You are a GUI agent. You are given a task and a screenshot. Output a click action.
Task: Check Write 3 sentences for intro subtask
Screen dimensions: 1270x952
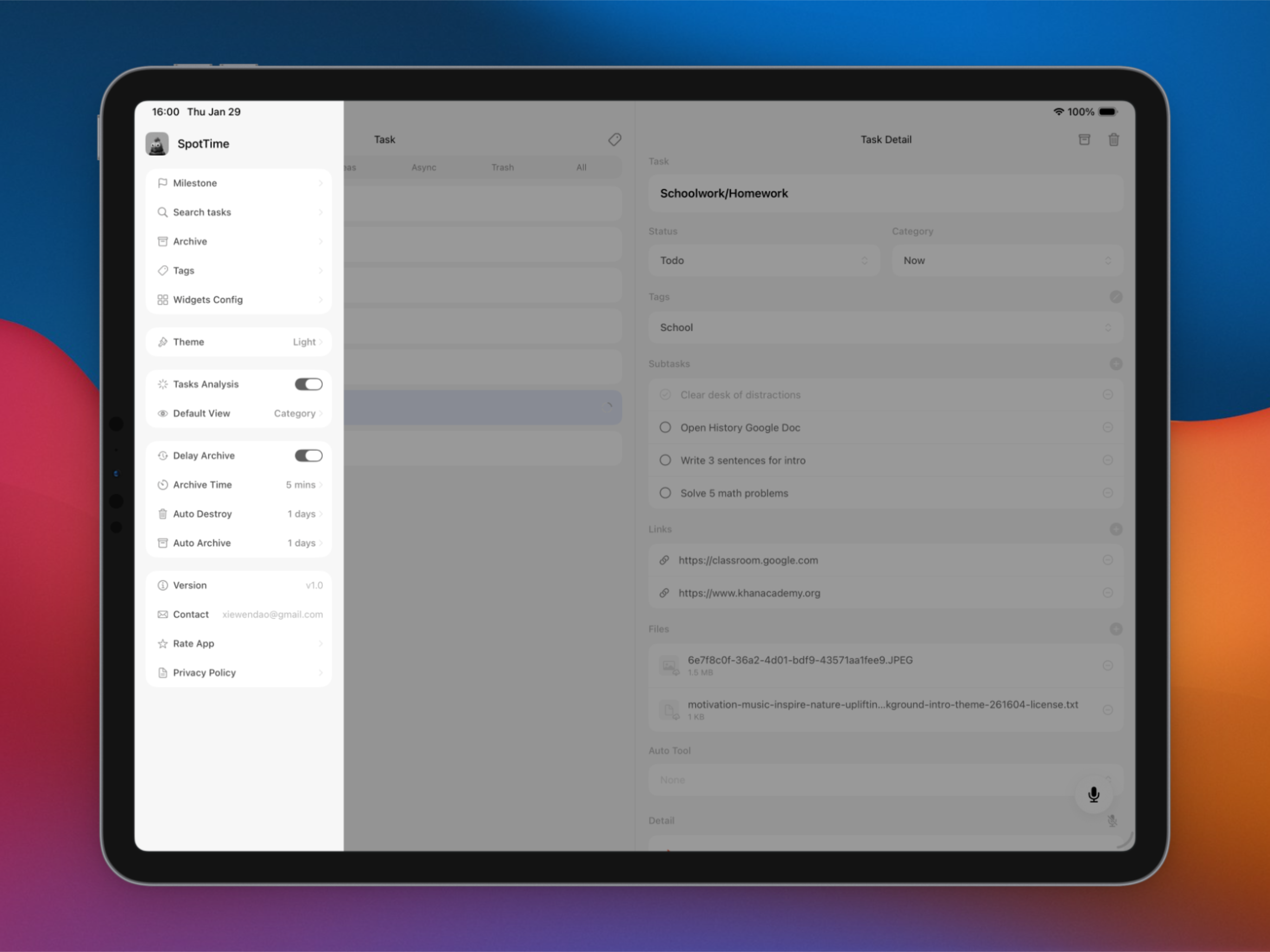point(665,461)
